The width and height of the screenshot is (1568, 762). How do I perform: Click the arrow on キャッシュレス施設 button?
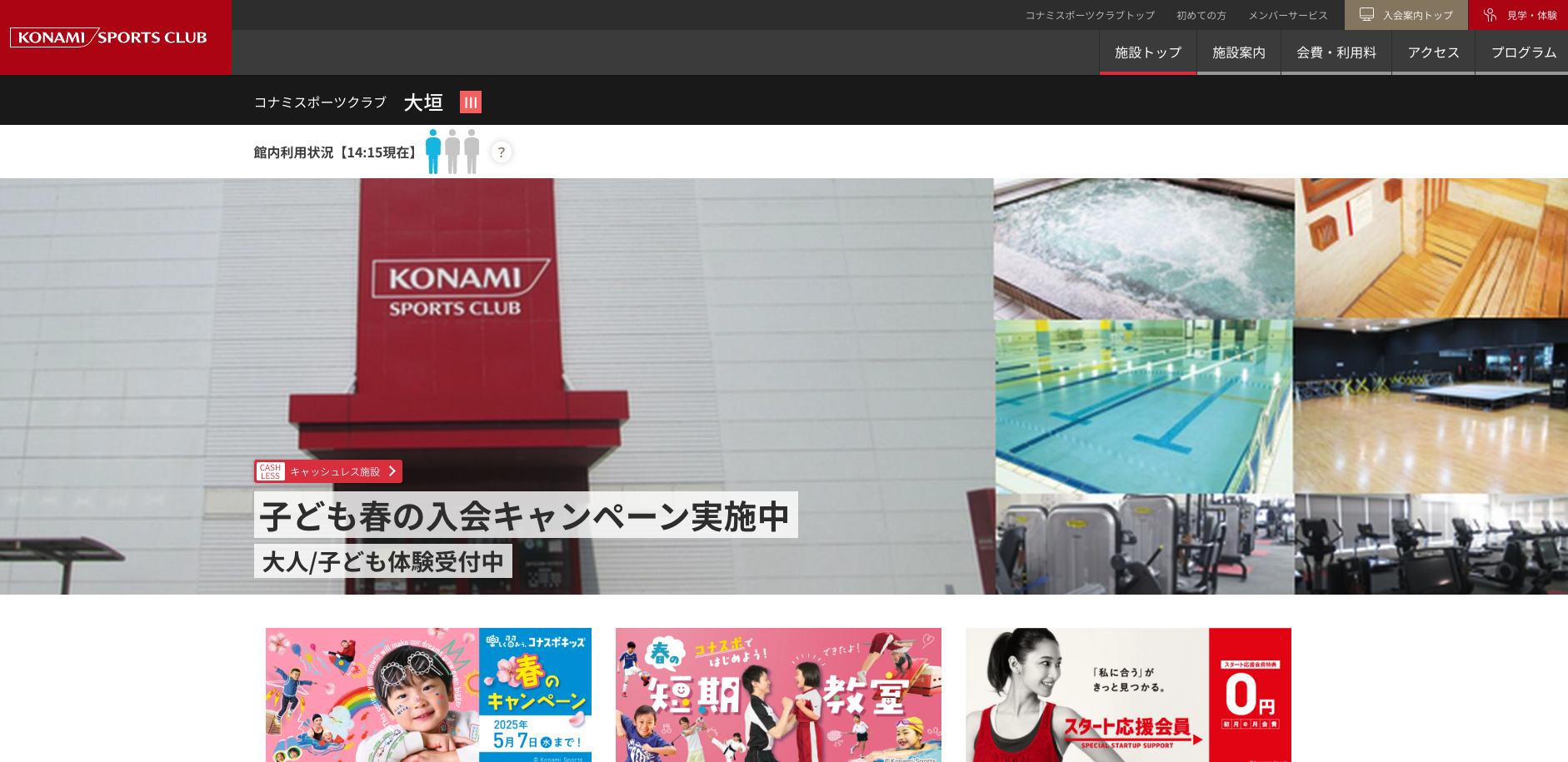[392, 471]
